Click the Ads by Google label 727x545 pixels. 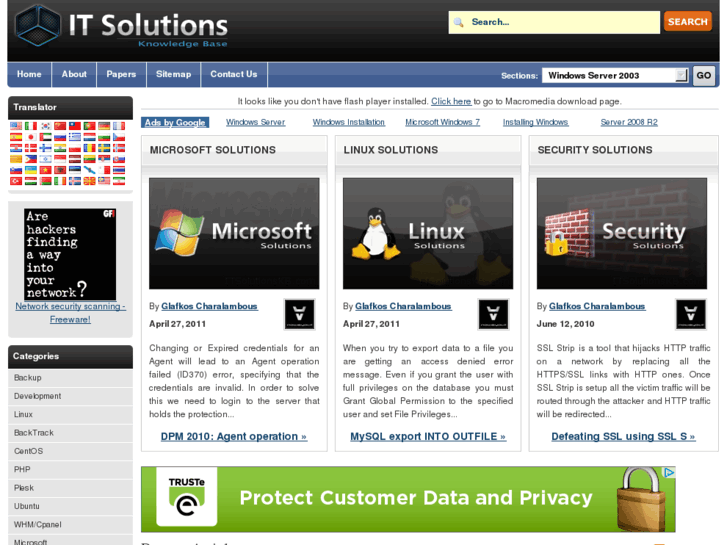[x=175, y=122]
